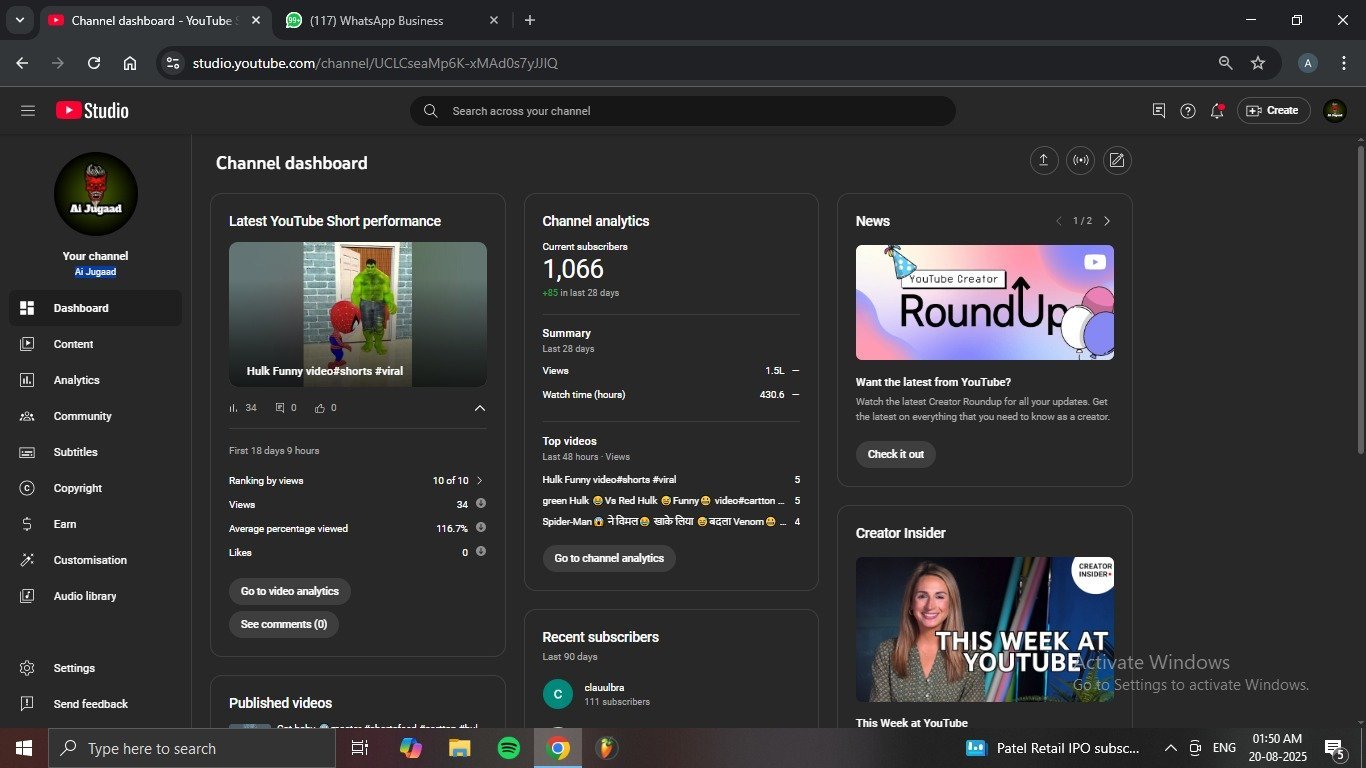This screenshot has width=1366, height=768.
Task: Open Analytics in the sidebar
Action: tap(77, 380)
